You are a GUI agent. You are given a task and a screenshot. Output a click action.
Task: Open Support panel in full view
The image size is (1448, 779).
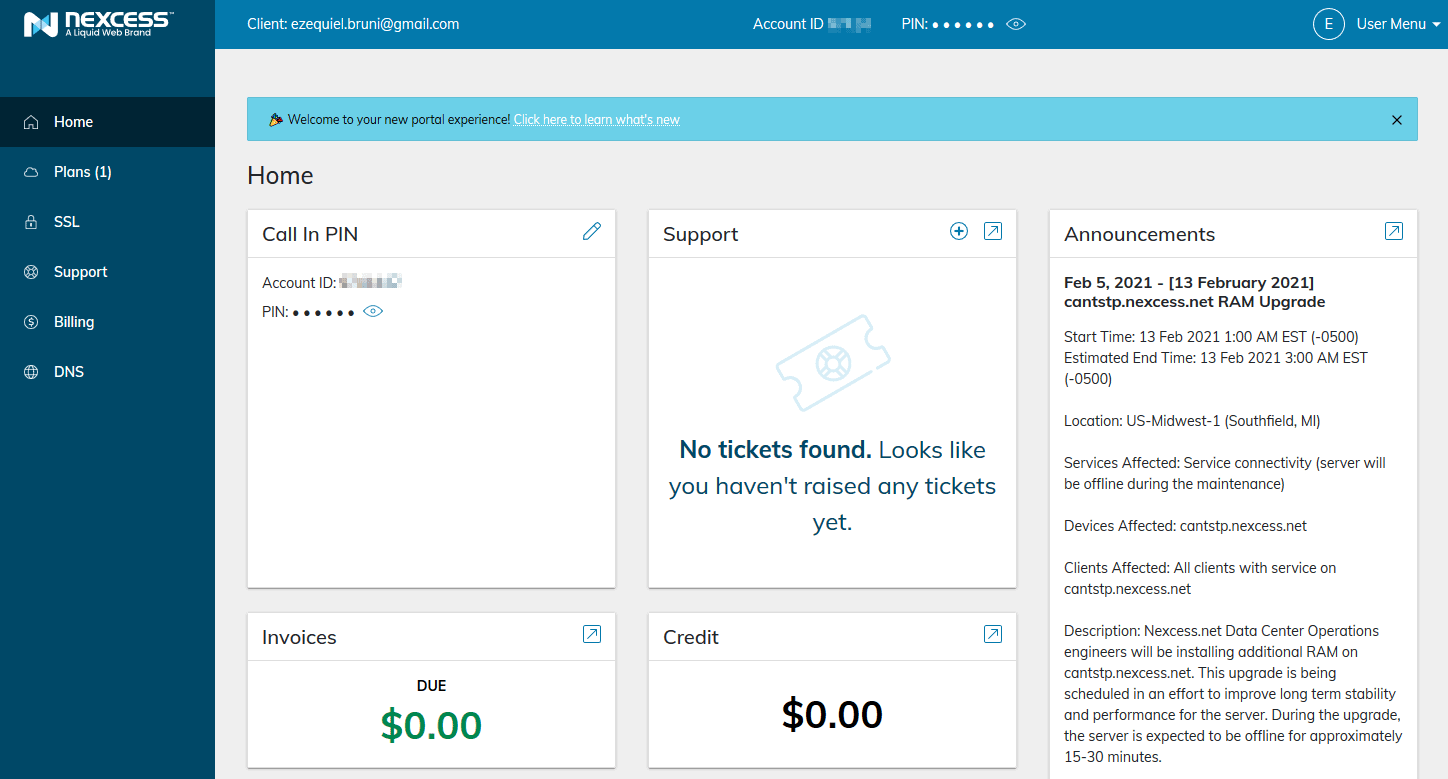[x=993, y=232]
